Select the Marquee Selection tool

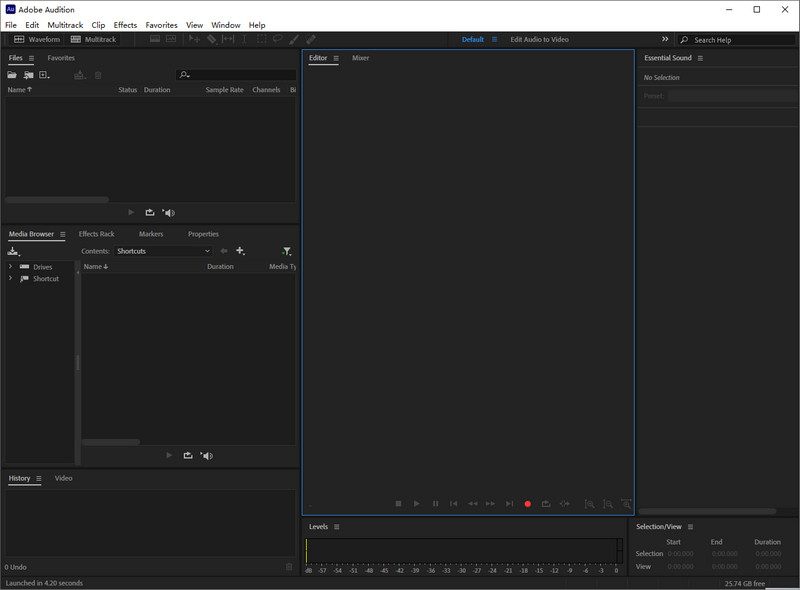[261, 39]
